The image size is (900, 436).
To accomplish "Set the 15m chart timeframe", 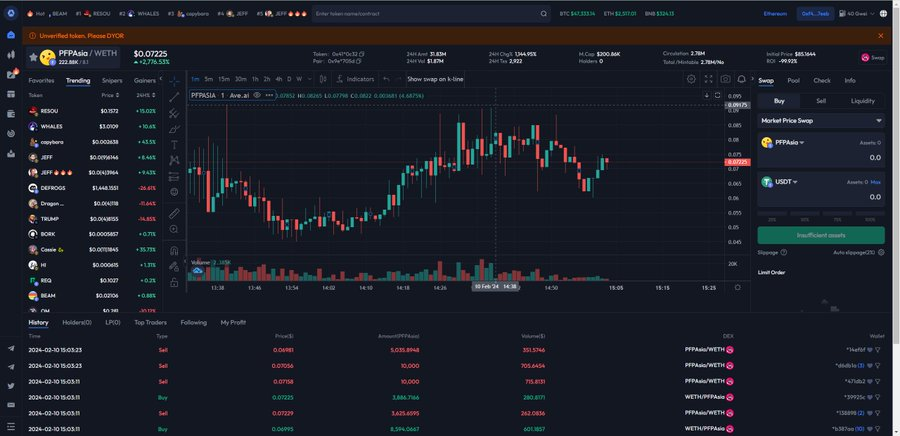I will (224, 79).
